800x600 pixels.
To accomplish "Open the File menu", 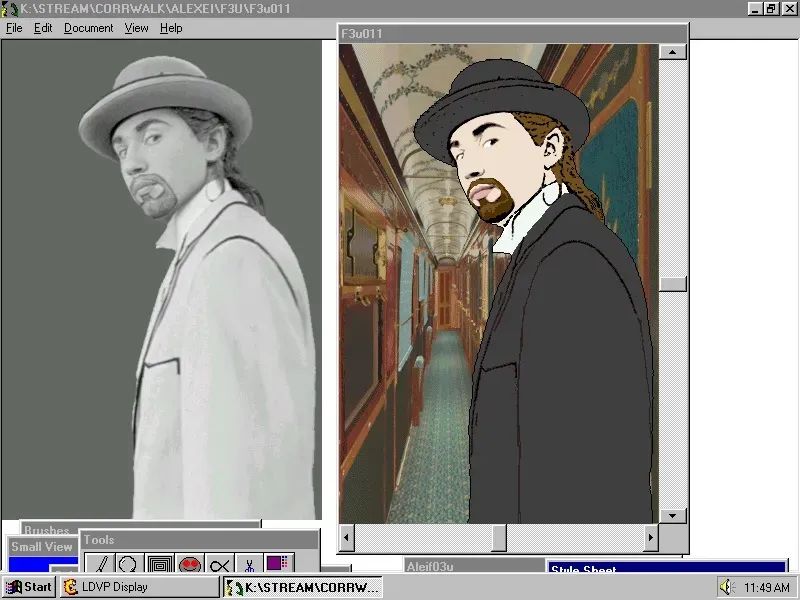I will [14, 28].
